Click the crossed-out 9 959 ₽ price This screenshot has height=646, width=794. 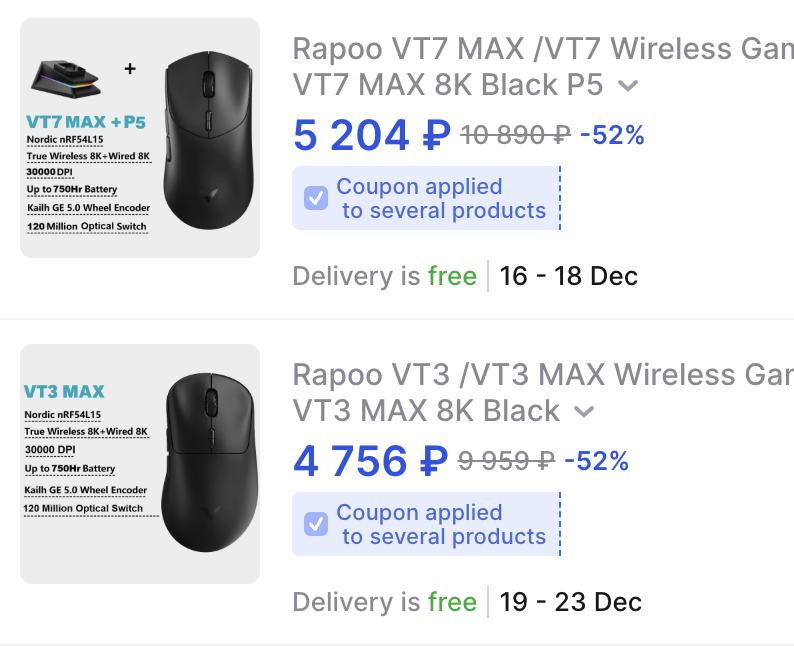(x=506, y=461)
